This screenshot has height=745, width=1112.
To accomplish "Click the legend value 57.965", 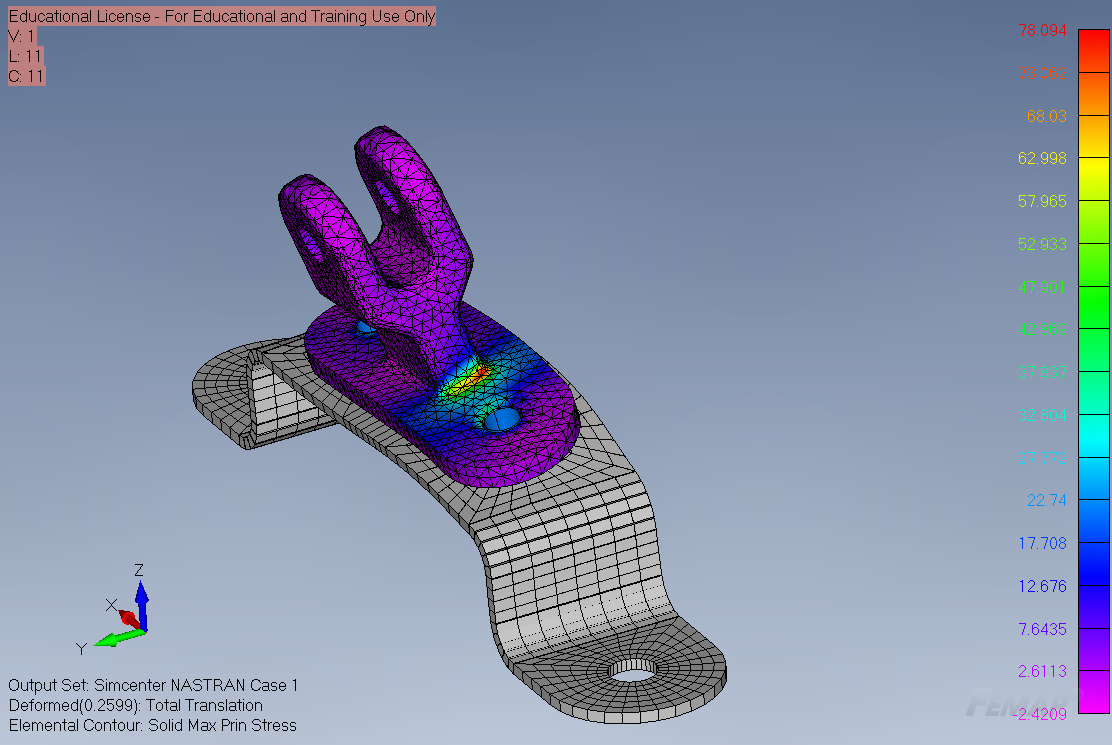I will click(1042, 201).
